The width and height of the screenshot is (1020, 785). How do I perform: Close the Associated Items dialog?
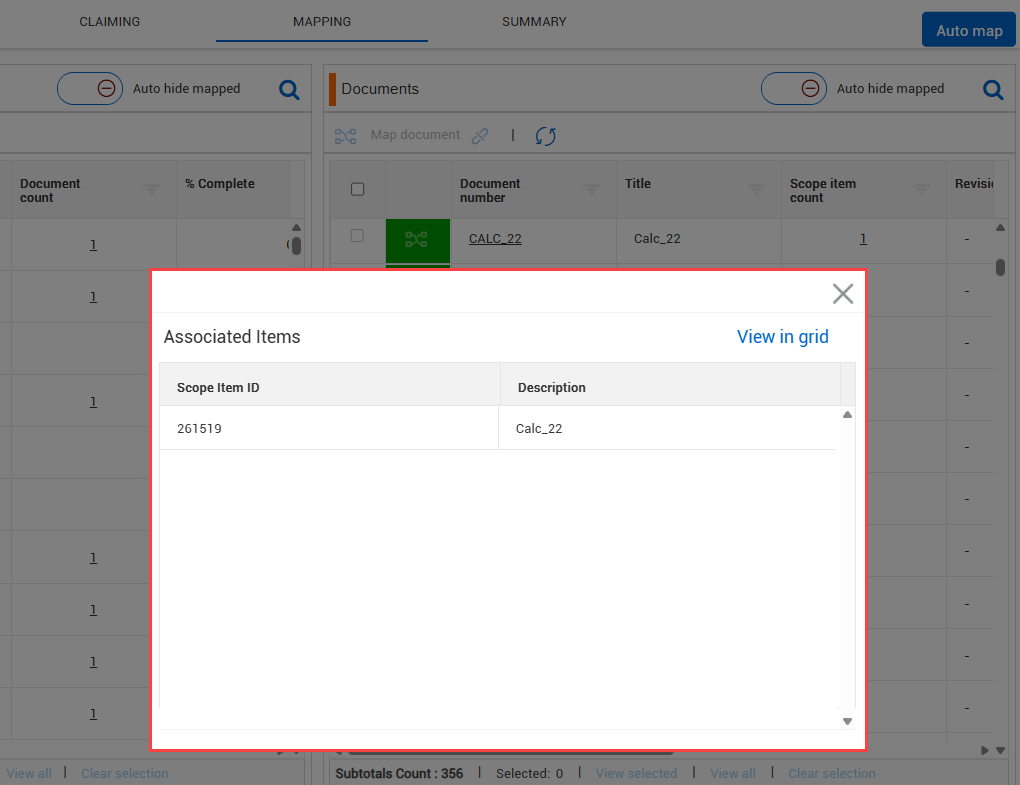[x=843, y=293]
